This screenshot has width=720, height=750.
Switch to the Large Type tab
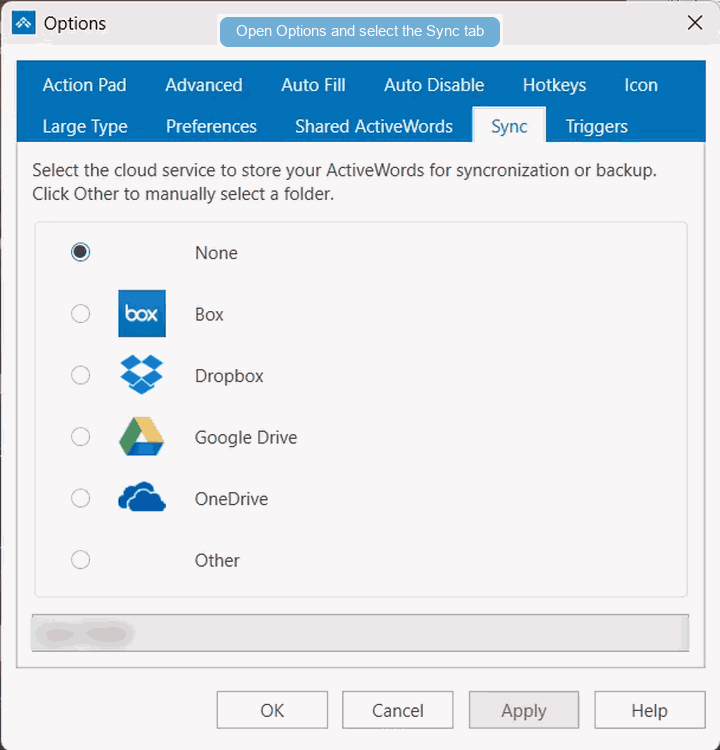tap(85, 126)
